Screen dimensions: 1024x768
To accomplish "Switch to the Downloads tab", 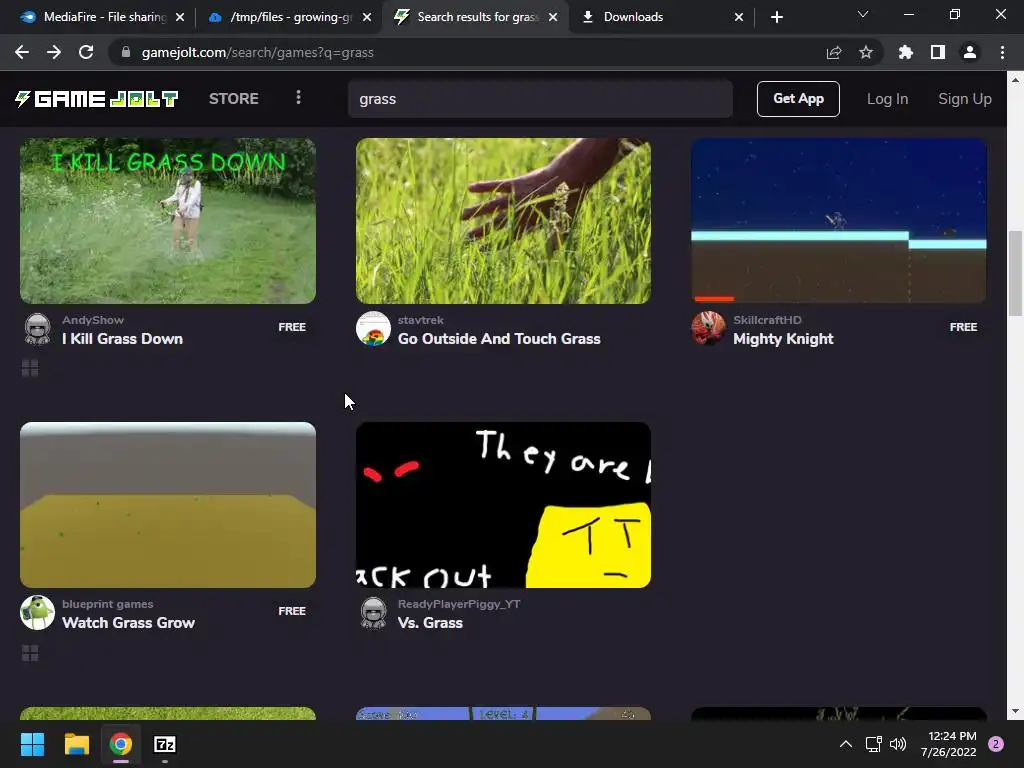I will click(x=660, y=17).
